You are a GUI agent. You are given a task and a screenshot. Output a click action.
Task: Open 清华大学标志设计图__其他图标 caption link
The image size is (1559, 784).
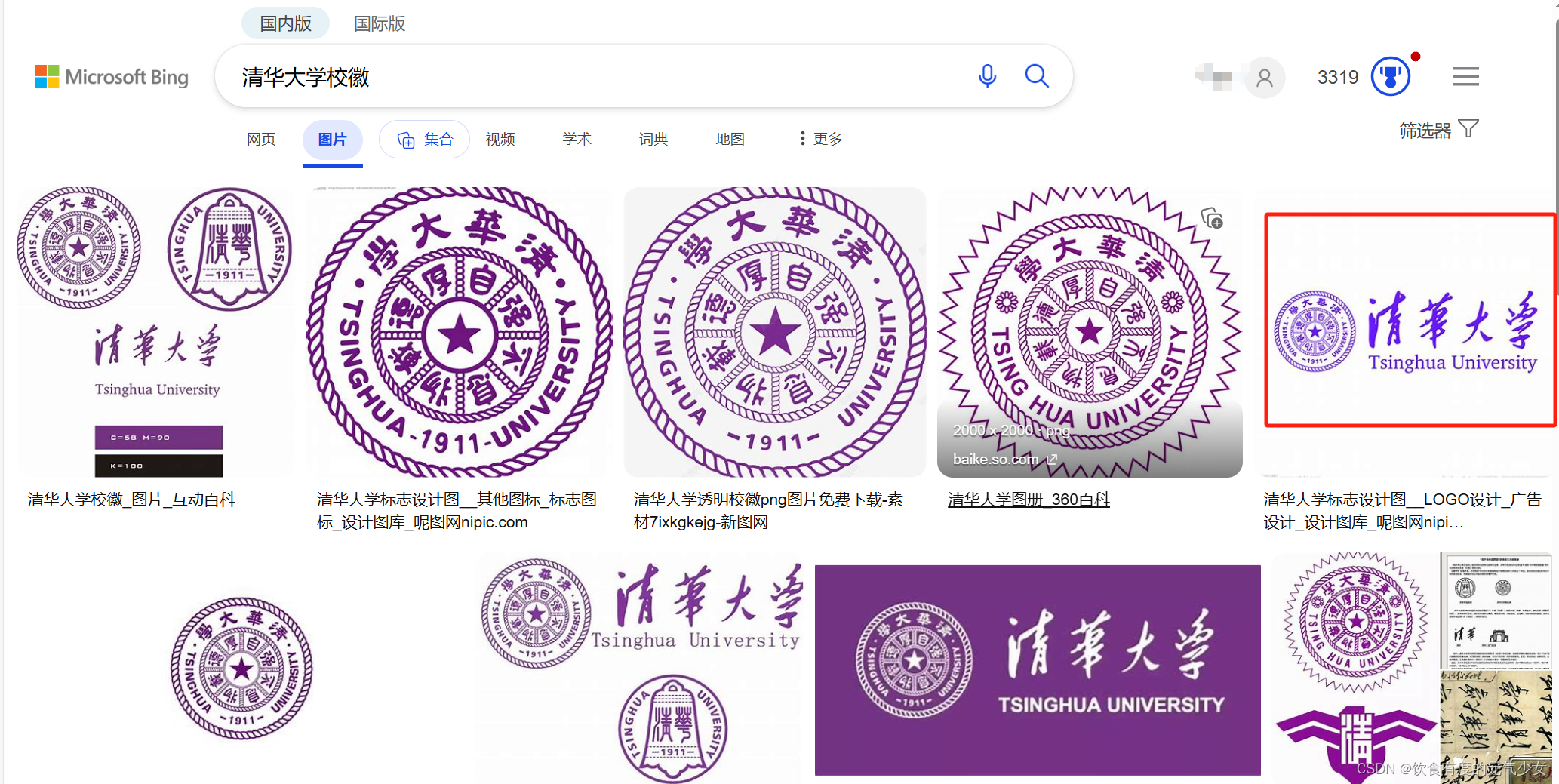point(457,511)
